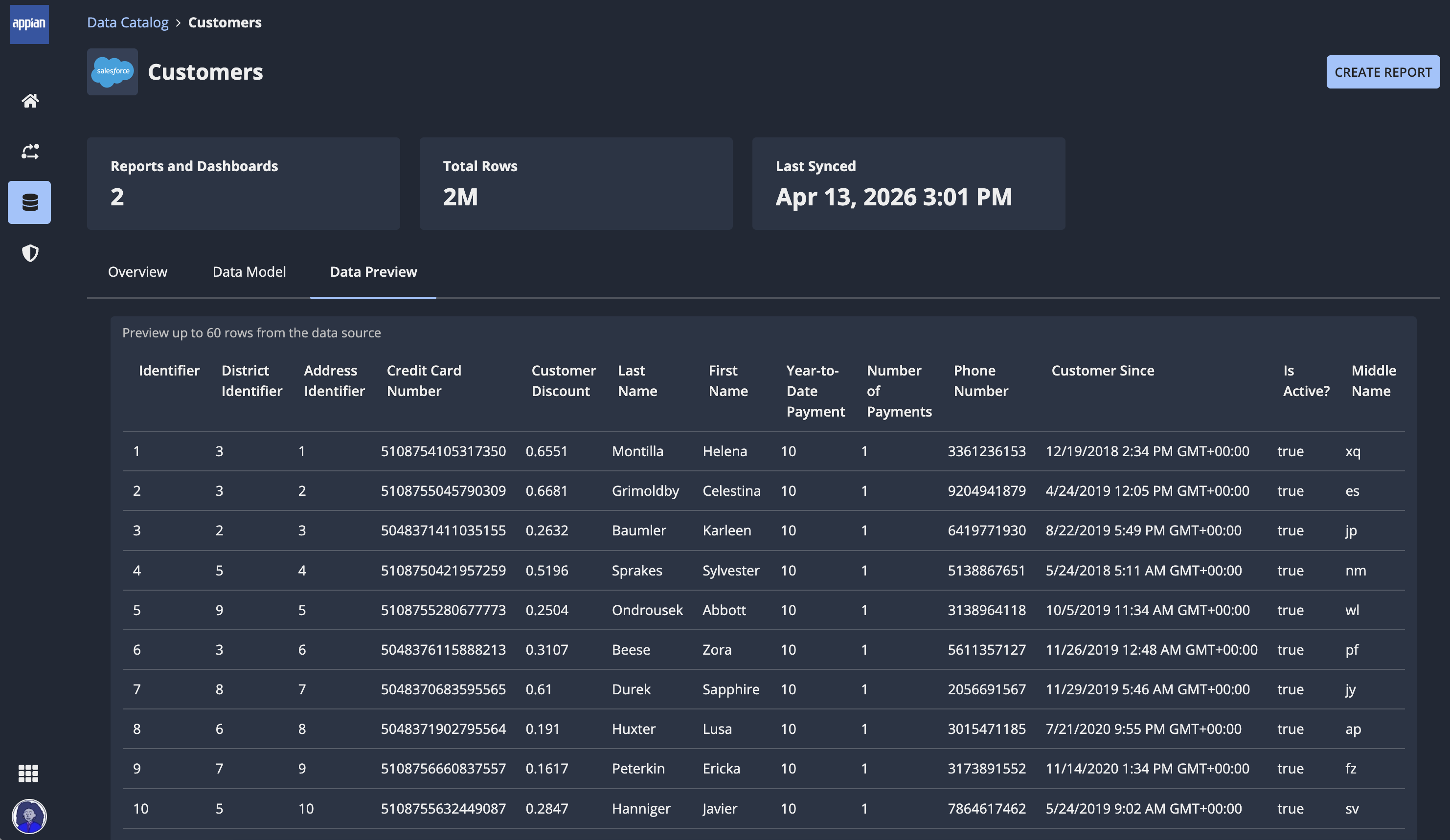Click the Last Name column header
1450x840 pixels.
637,380
